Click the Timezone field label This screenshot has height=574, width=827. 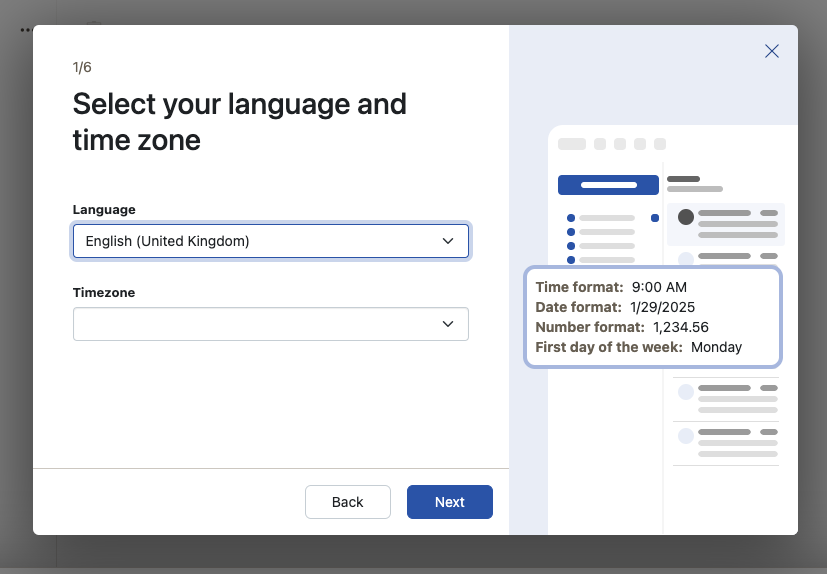104,293
